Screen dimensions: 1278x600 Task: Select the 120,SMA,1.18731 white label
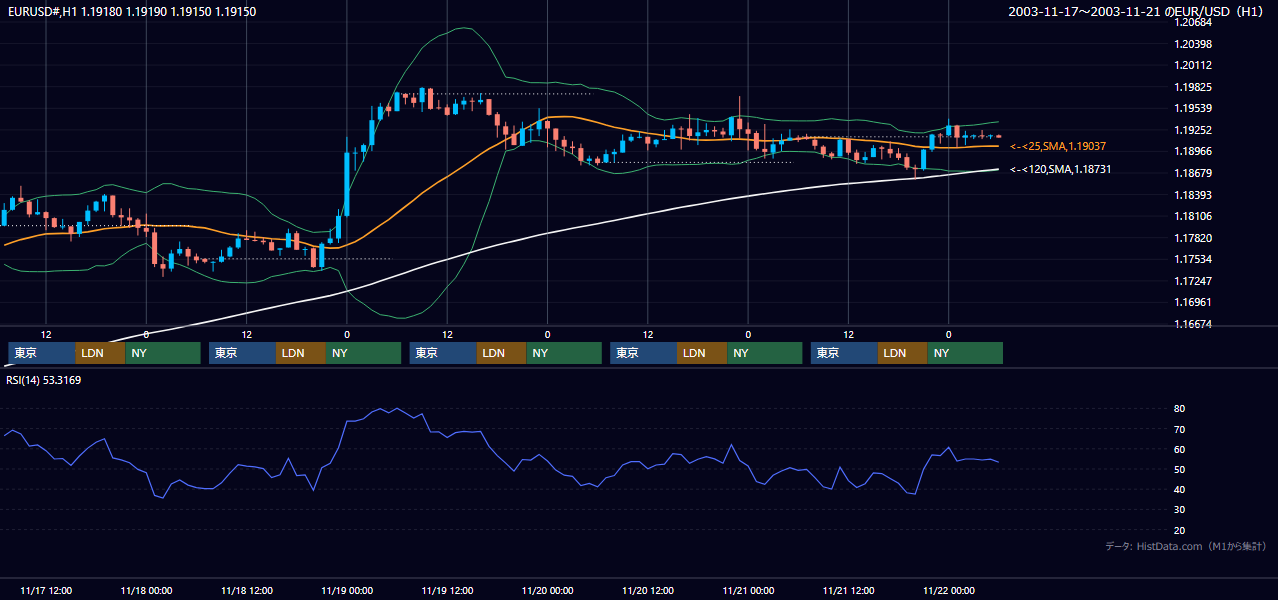[x=1061, y=170]
